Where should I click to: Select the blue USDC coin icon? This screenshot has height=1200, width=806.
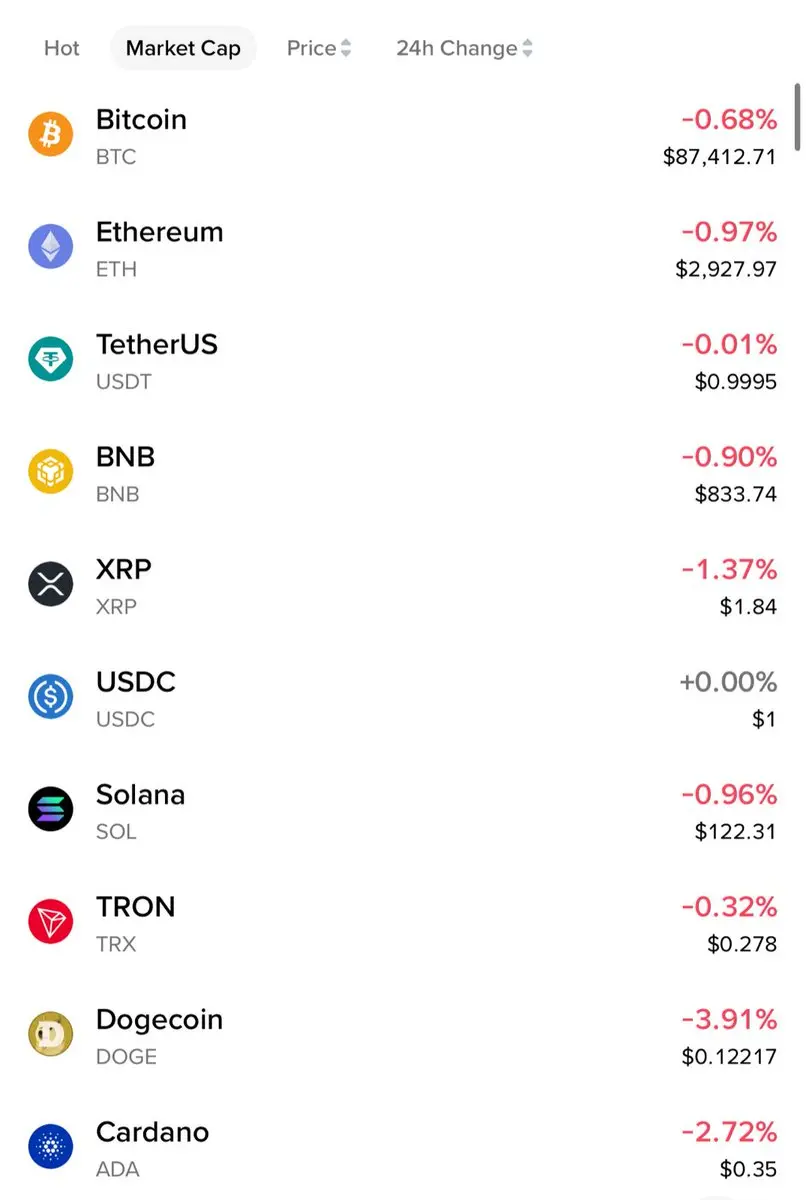click(x=50, y=697)
